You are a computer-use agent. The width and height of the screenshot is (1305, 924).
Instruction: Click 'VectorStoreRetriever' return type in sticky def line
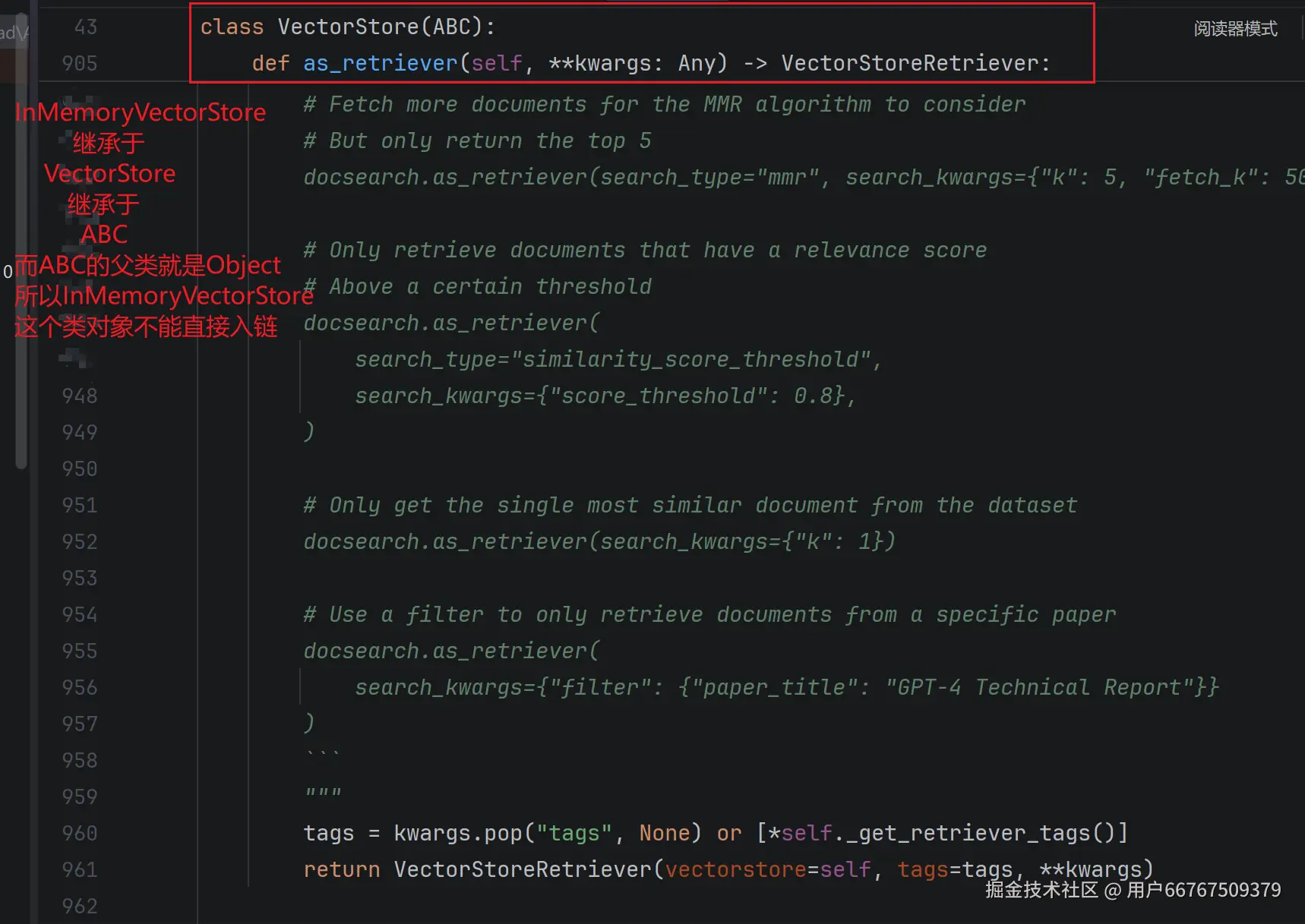coord(910,63)
